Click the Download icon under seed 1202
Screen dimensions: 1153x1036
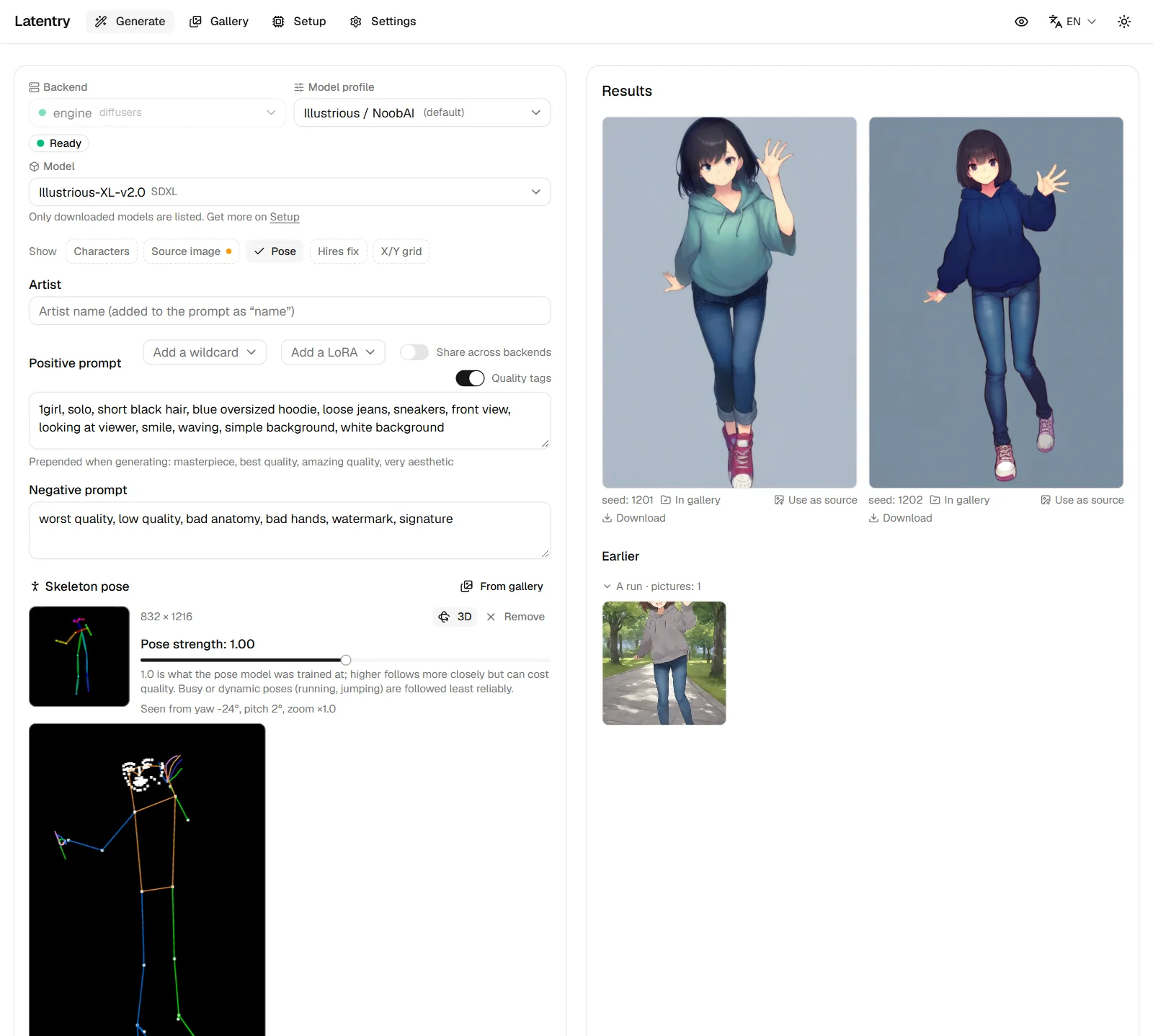[x=873, y=518]
